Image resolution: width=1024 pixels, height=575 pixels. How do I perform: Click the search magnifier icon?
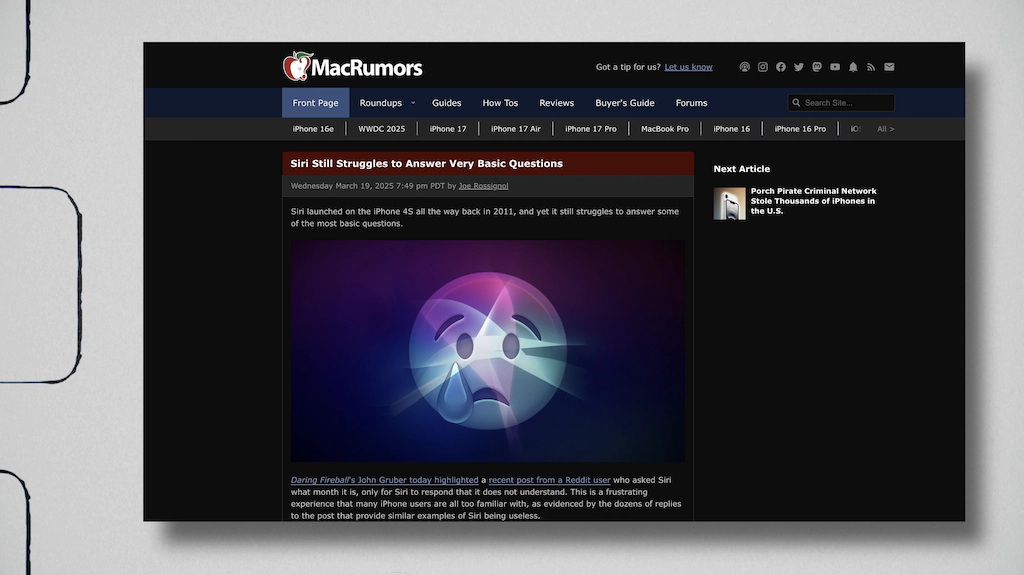(x=796, y=103)
